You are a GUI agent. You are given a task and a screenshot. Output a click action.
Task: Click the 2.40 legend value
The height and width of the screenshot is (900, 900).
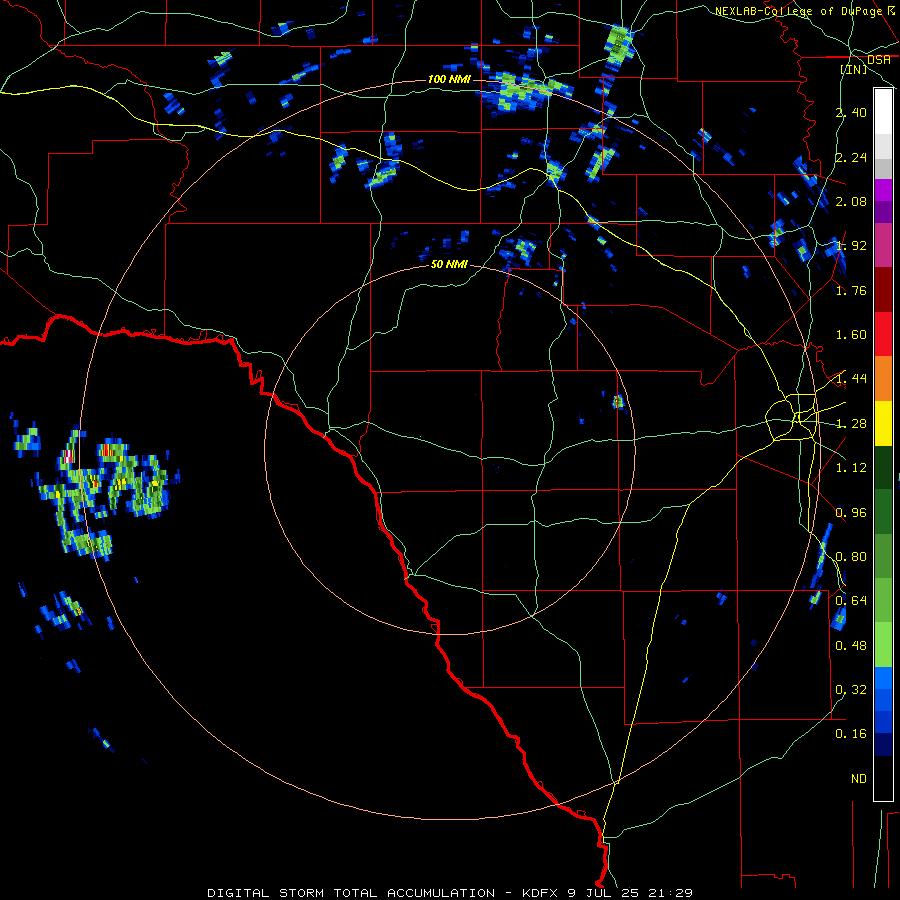pyautogui.click(x=851, y=112)
